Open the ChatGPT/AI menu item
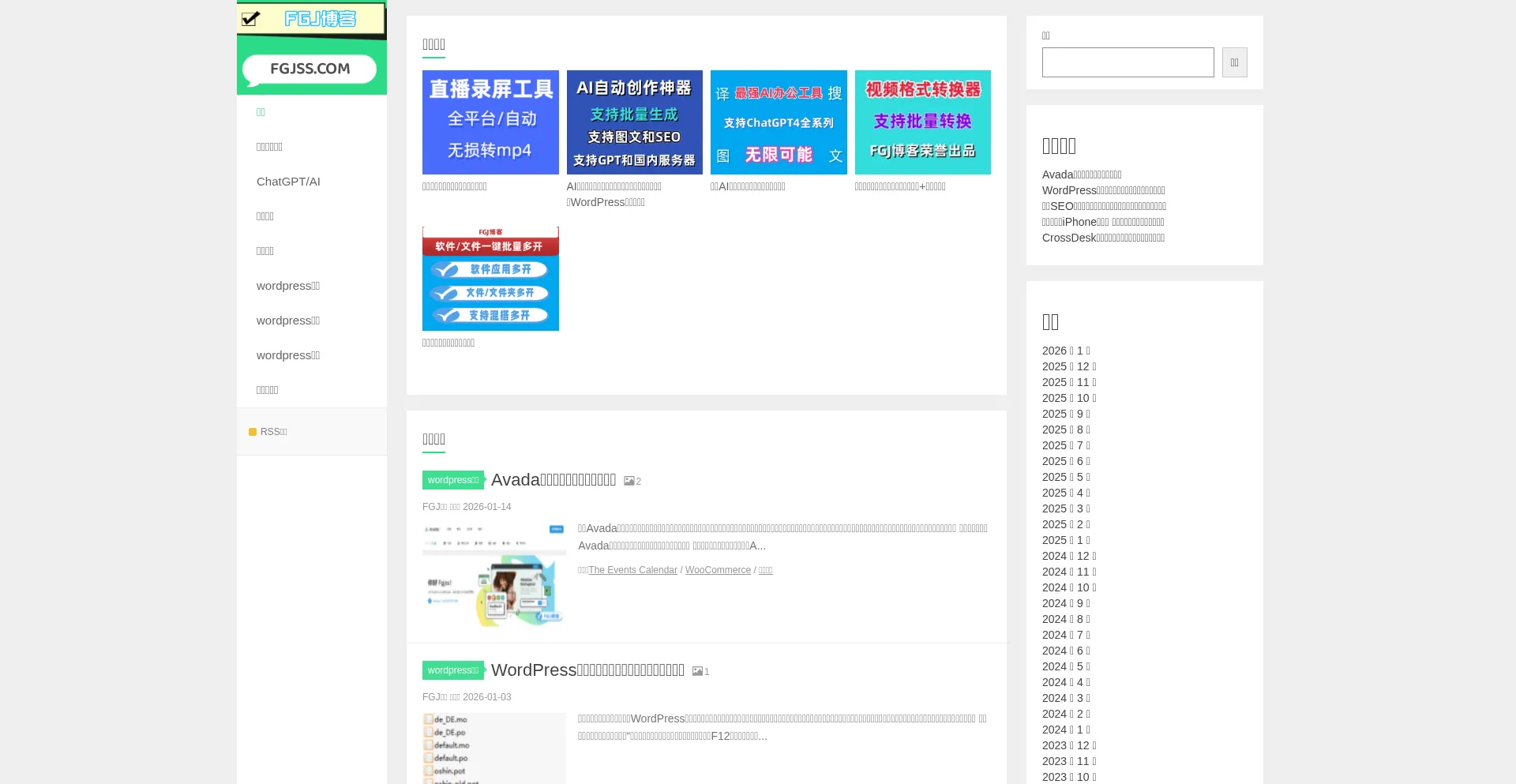 (288, 182)
